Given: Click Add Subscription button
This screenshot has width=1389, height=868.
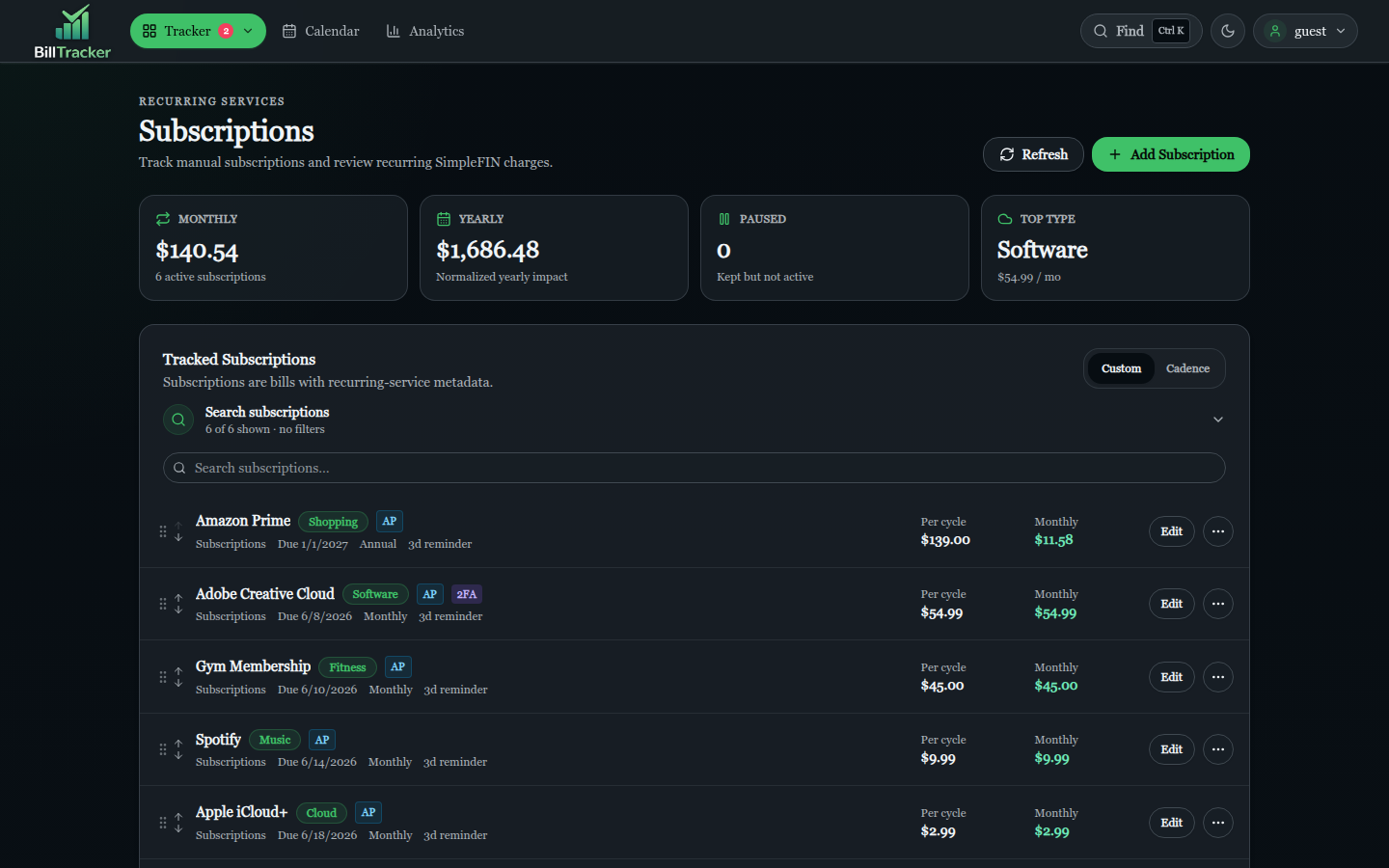Looking at the screenshot, I should click(x=1171, y=154).
